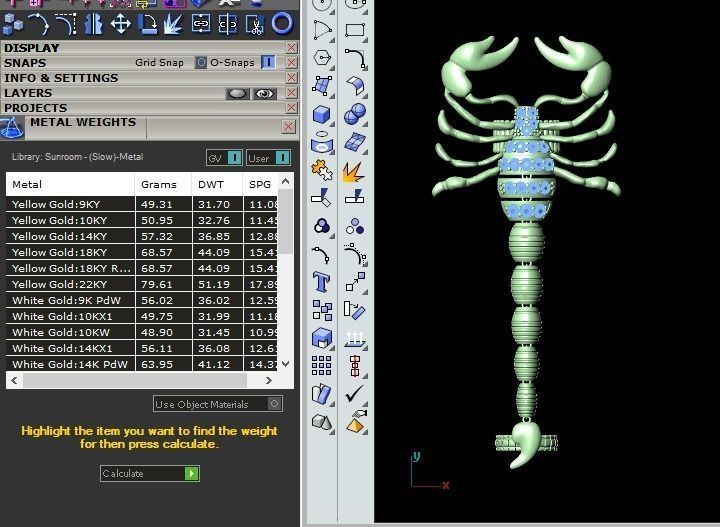Select the fillet curves tool
720x527 pixels.
[x=355, y=58]
